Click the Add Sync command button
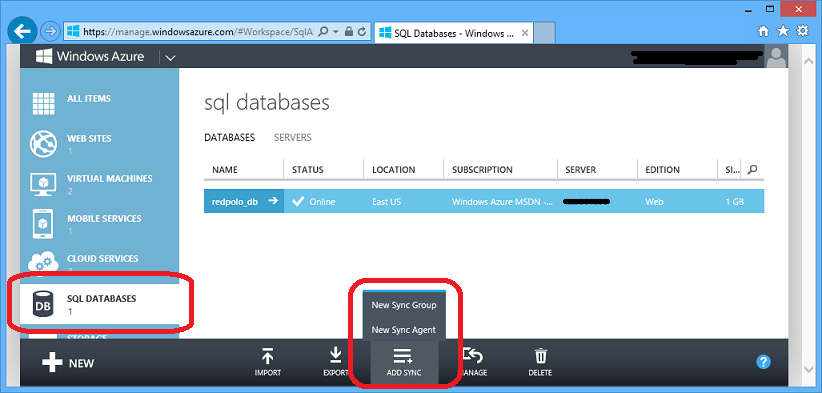This screenshot has width=822, height=393. (404, 362)
